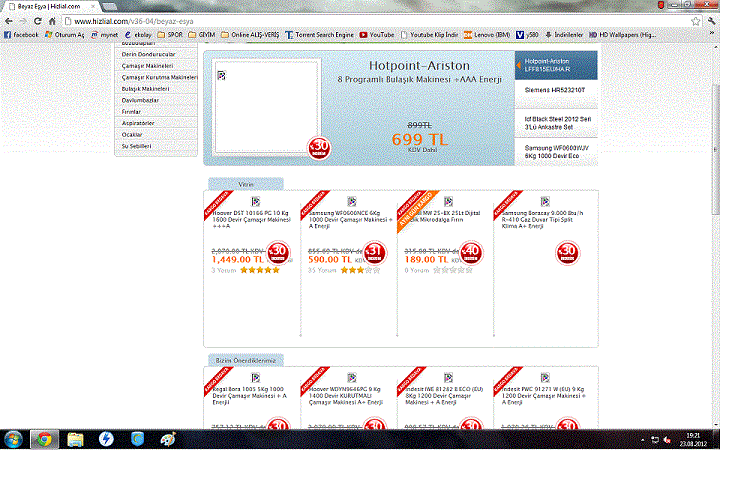This screenshot has height=499, width=750.
Task: Open Windows Explorer from the taskbar
Action: click(x=75, y=439)
